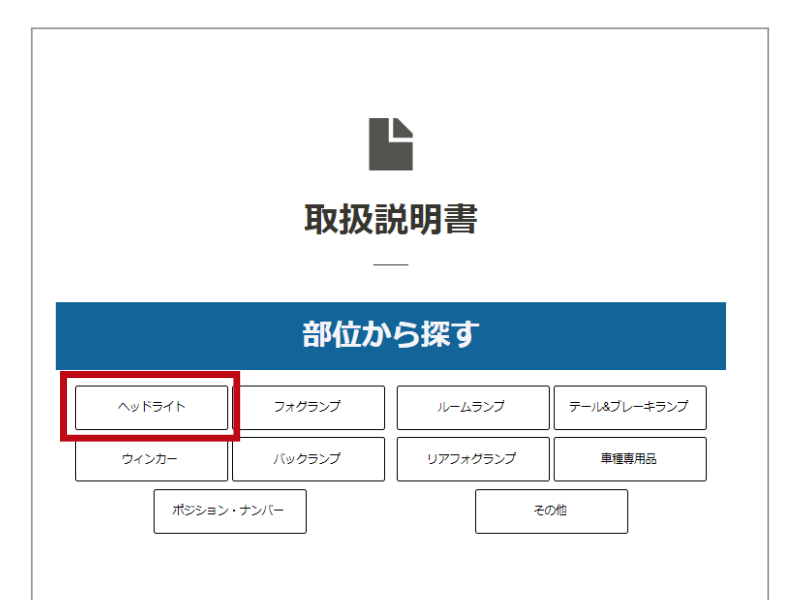The width and height of the screenshot is (800, 600).
Task: Select the バックランプ button
Action: pyautogui.click(x=308, y=459)
